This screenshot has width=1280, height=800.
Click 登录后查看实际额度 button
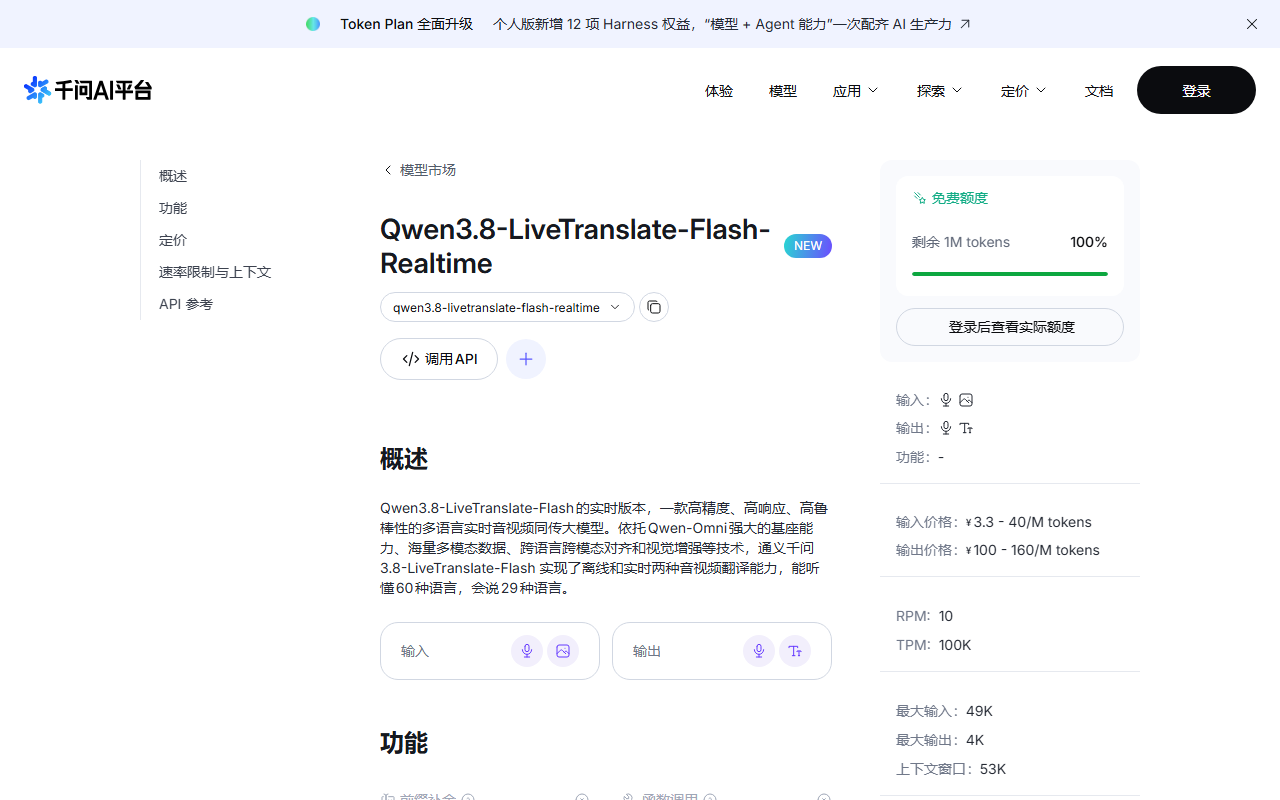pos(1010,327)
